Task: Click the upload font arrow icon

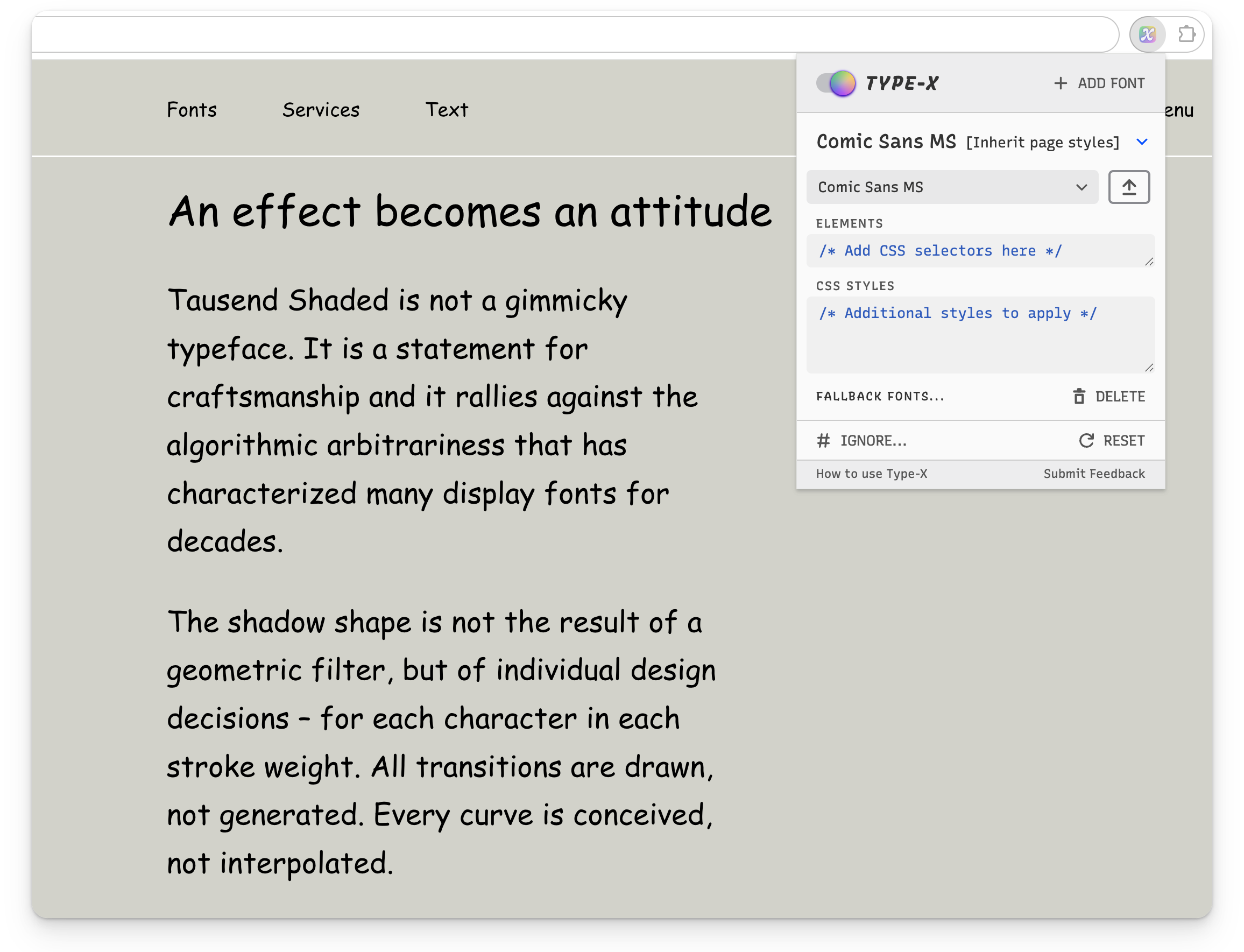Action: tap(1128, 187)
